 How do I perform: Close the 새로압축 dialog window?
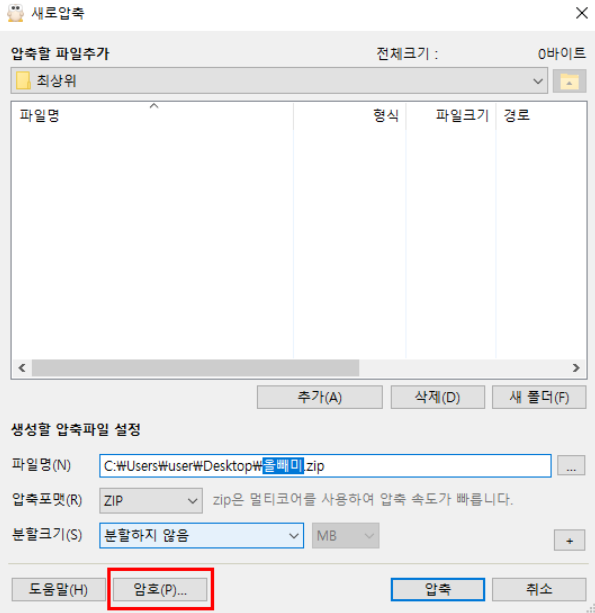(582, 13)
